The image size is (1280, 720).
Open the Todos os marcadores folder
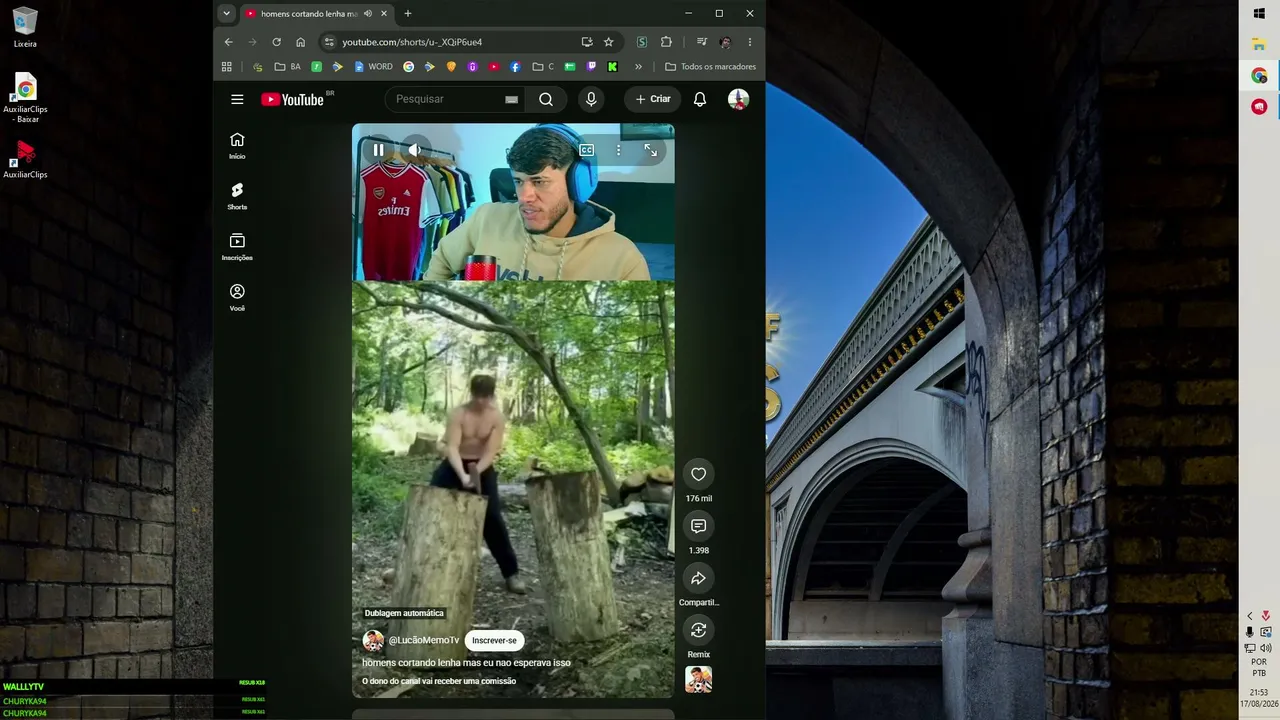point(710,67)
